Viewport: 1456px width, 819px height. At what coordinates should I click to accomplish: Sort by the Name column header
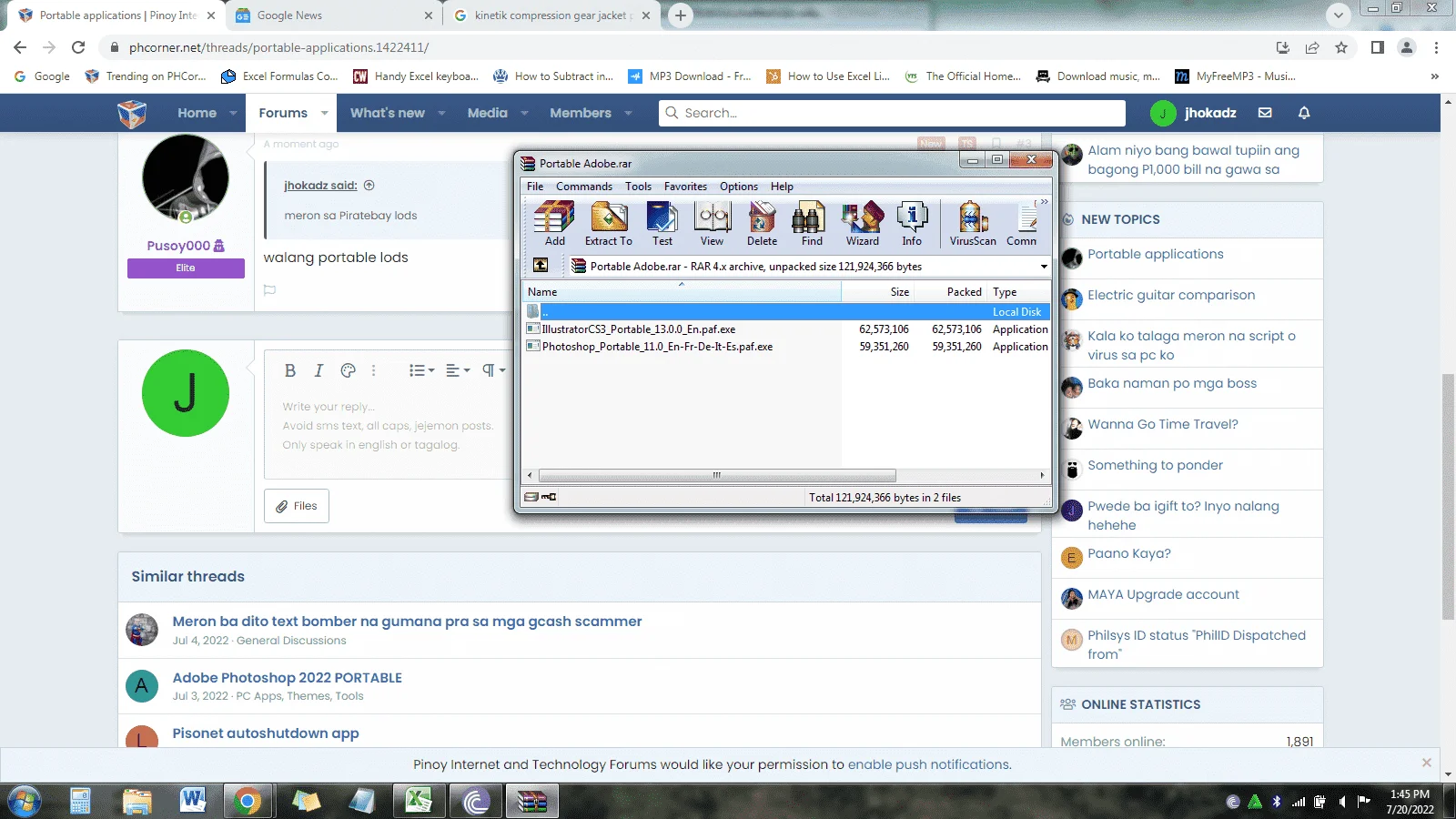(682, 292)
